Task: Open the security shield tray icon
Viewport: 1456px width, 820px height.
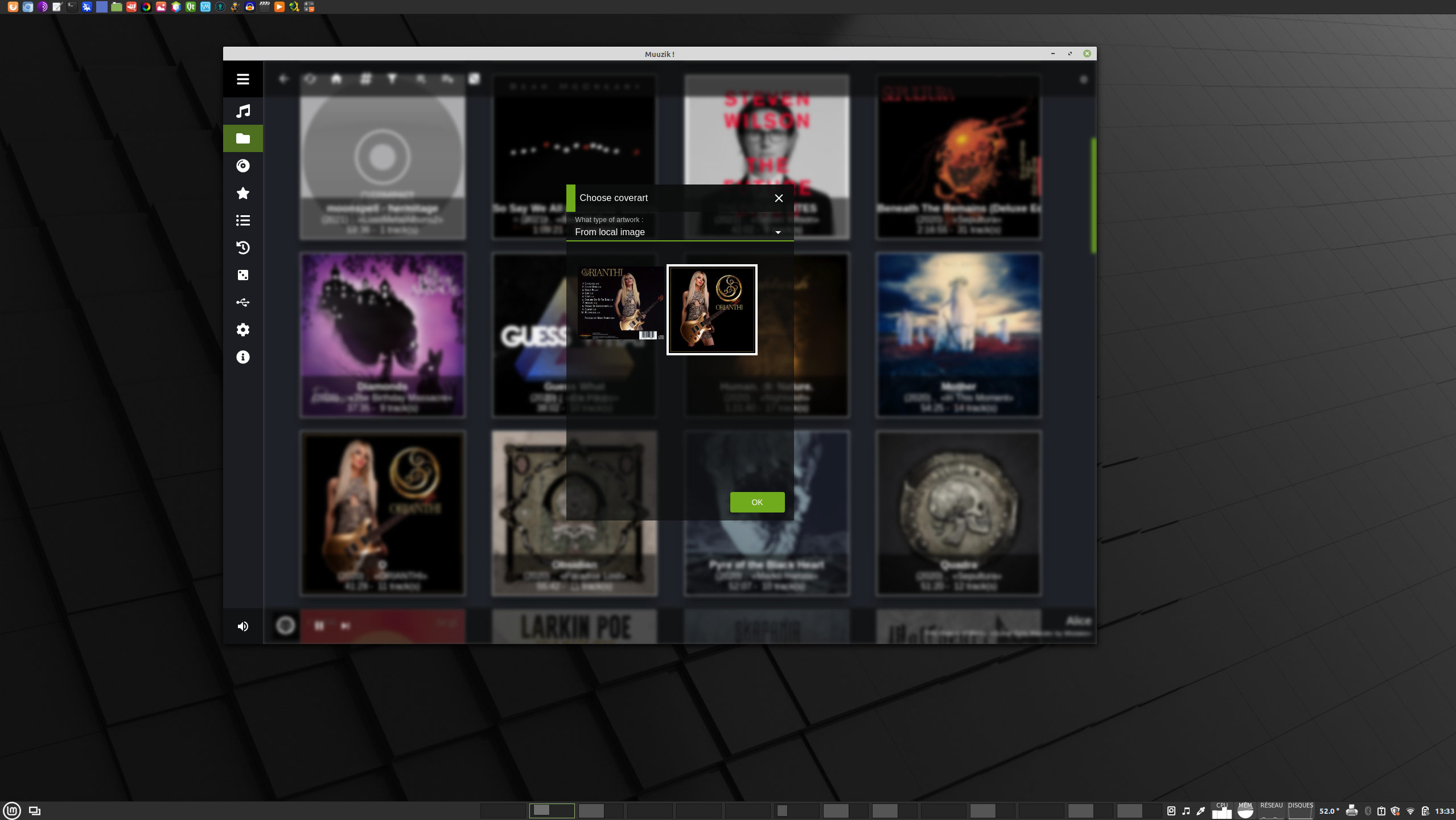Action: [1395, 811]
